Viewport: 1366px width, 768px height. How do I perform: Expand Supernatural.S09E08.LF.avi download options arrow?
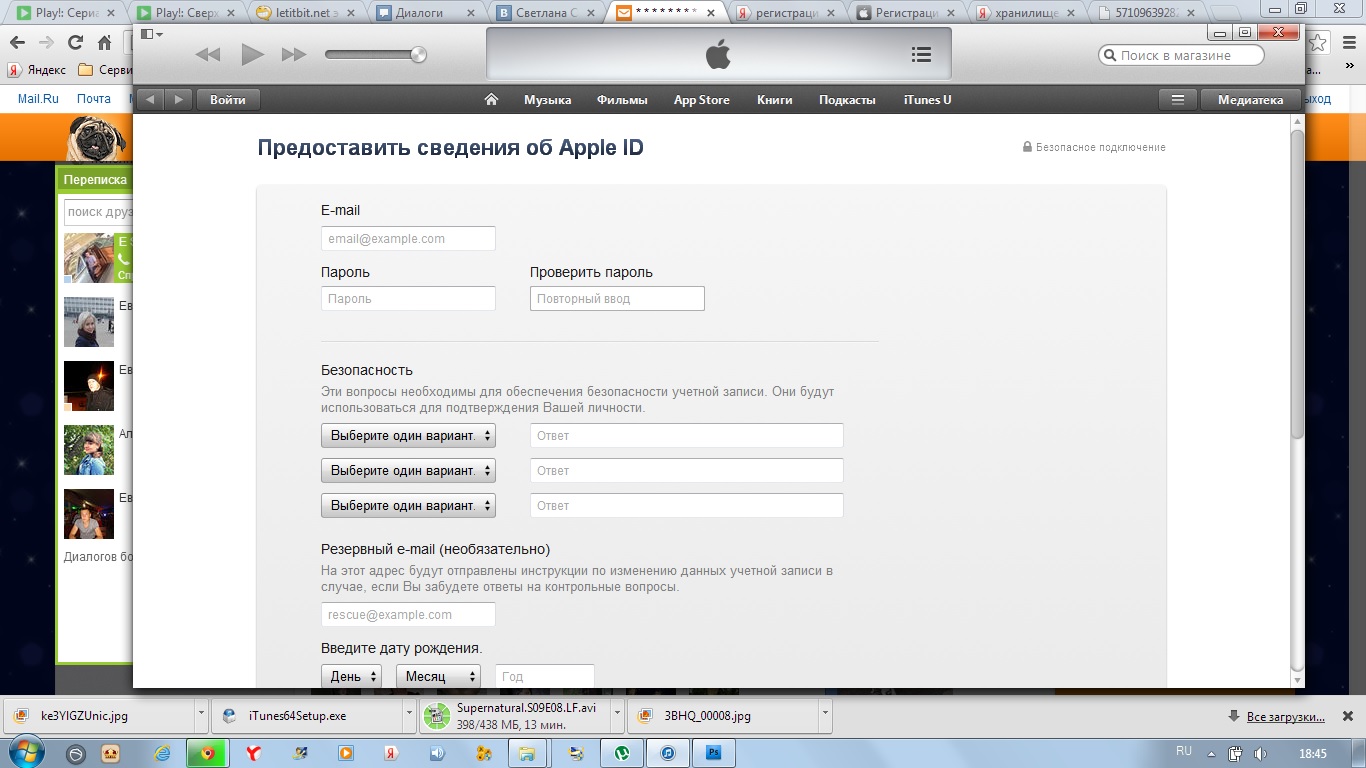[x=617, y=716]
